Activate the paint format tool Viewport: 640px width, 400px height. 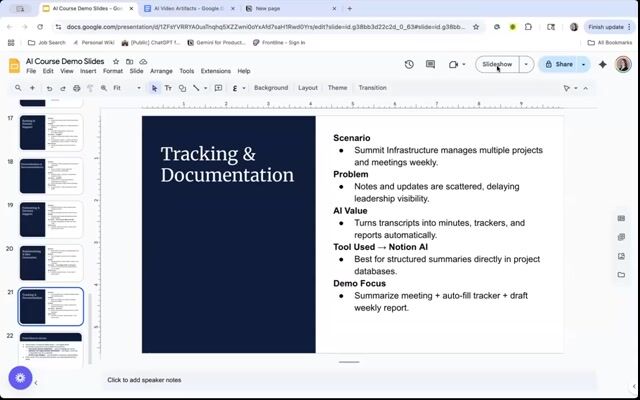(x=90, y=88)
